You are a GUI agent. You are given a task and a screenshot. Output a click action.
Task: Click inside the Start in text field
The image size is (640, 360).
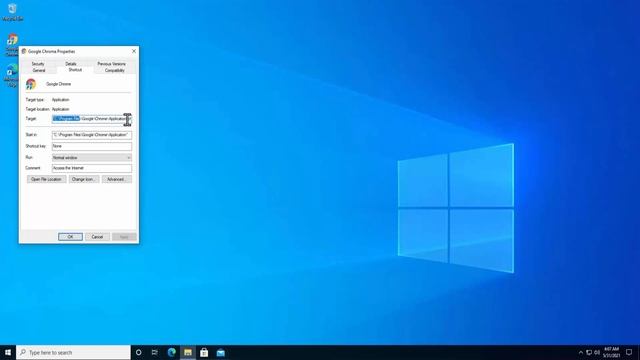tap(92, 135)
